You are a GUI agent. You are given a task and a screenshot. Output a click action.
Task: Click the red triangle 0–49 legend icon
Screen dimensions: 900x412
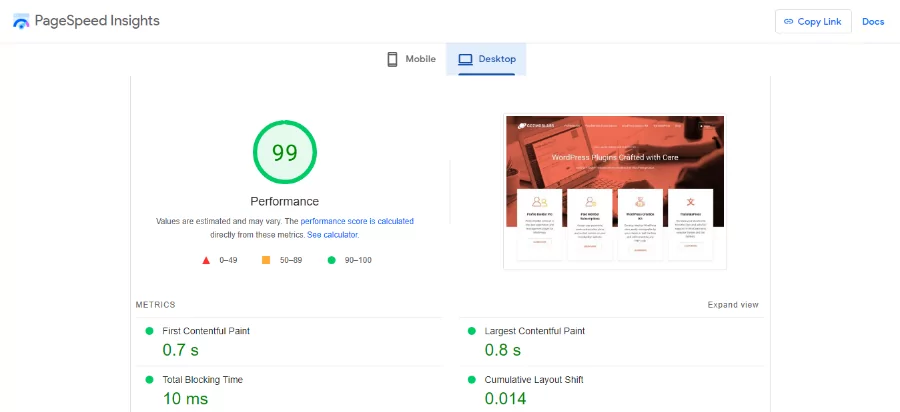[206, 260]
